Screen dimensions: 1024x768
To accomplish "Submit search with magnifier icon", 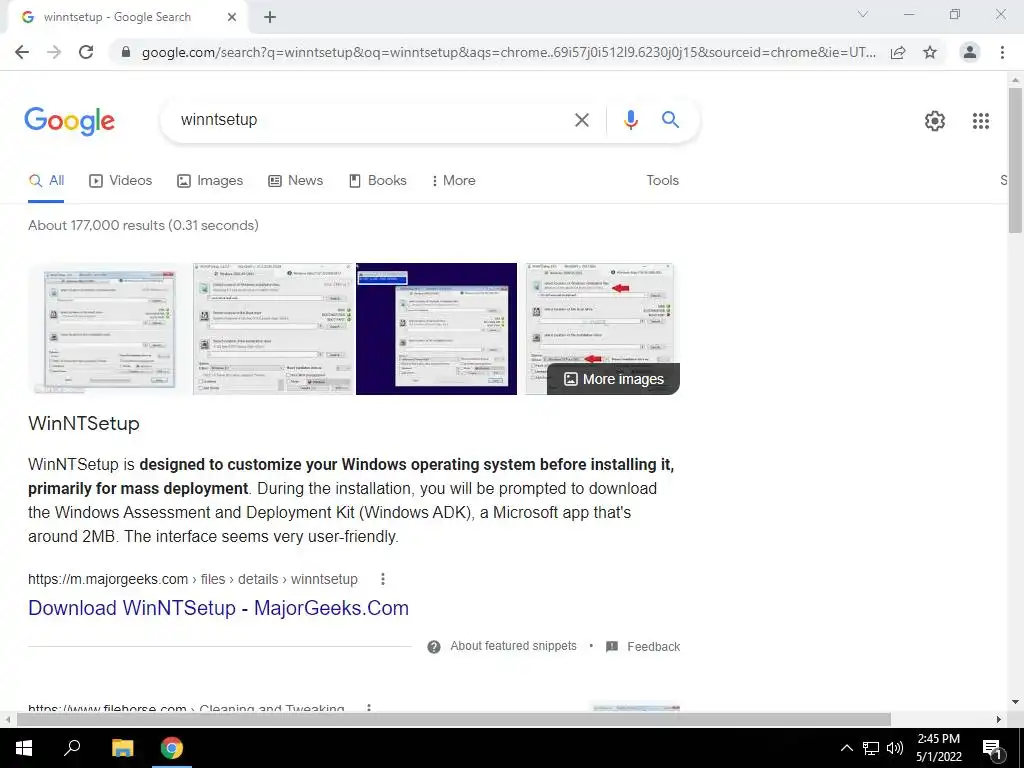I will 670,120.
